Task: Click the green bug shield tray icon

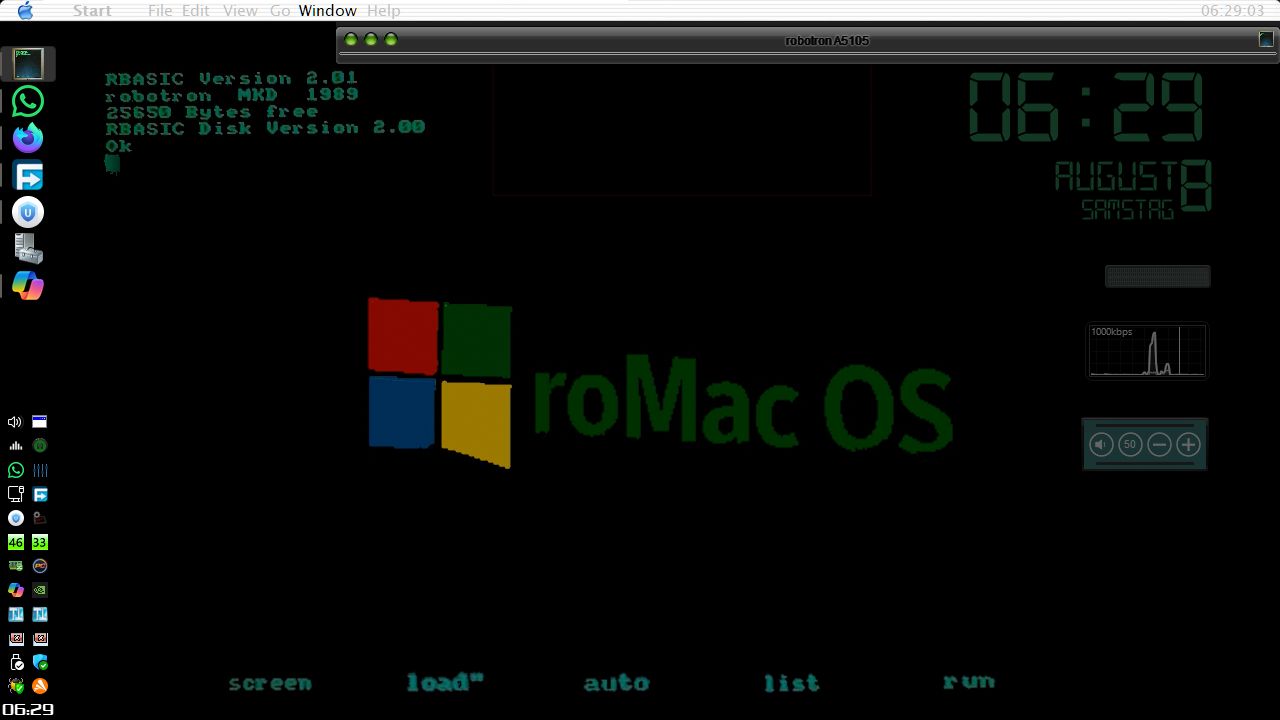Action: 15,686
